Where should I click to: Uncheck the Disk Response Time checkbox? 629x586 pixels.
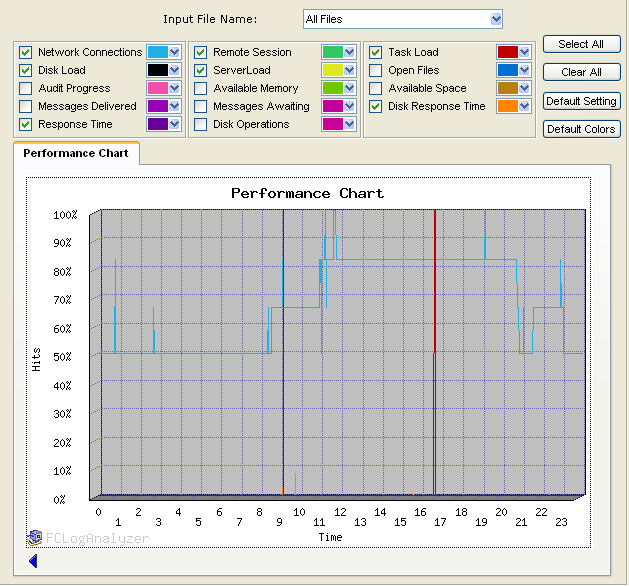376,106
